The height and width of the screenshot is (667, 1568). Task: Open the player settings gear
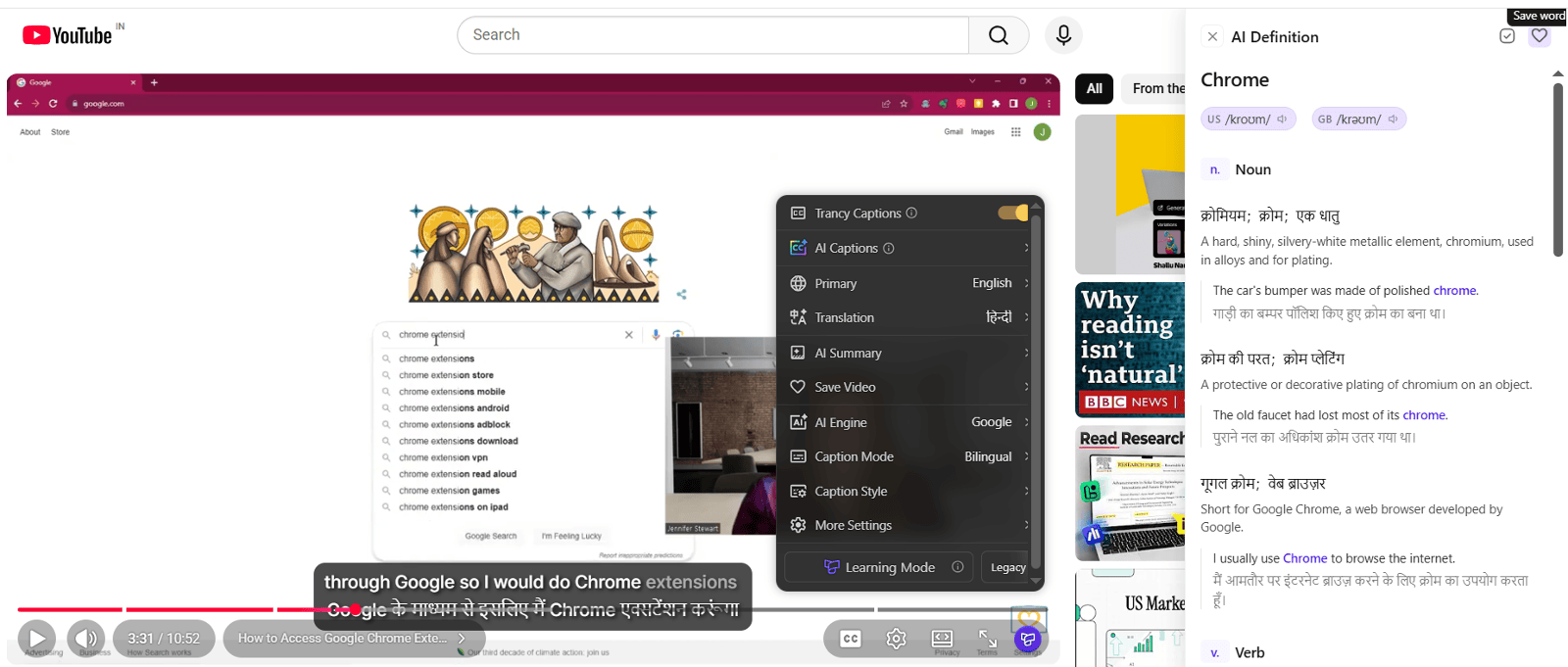896,639
